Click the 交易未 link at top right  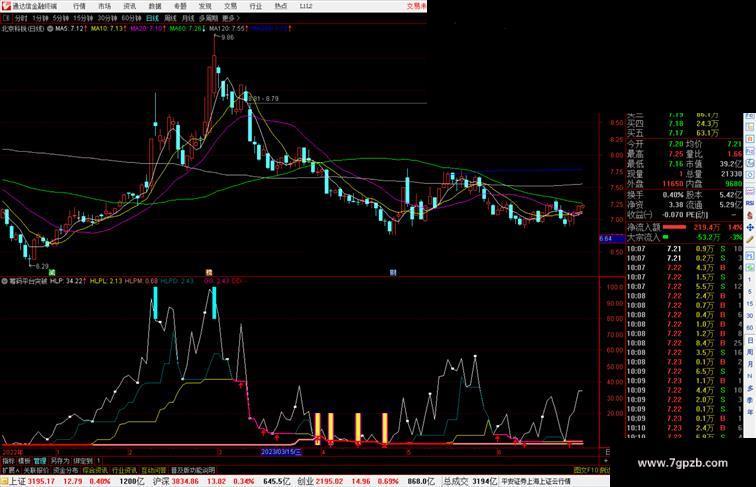[417, 6]
